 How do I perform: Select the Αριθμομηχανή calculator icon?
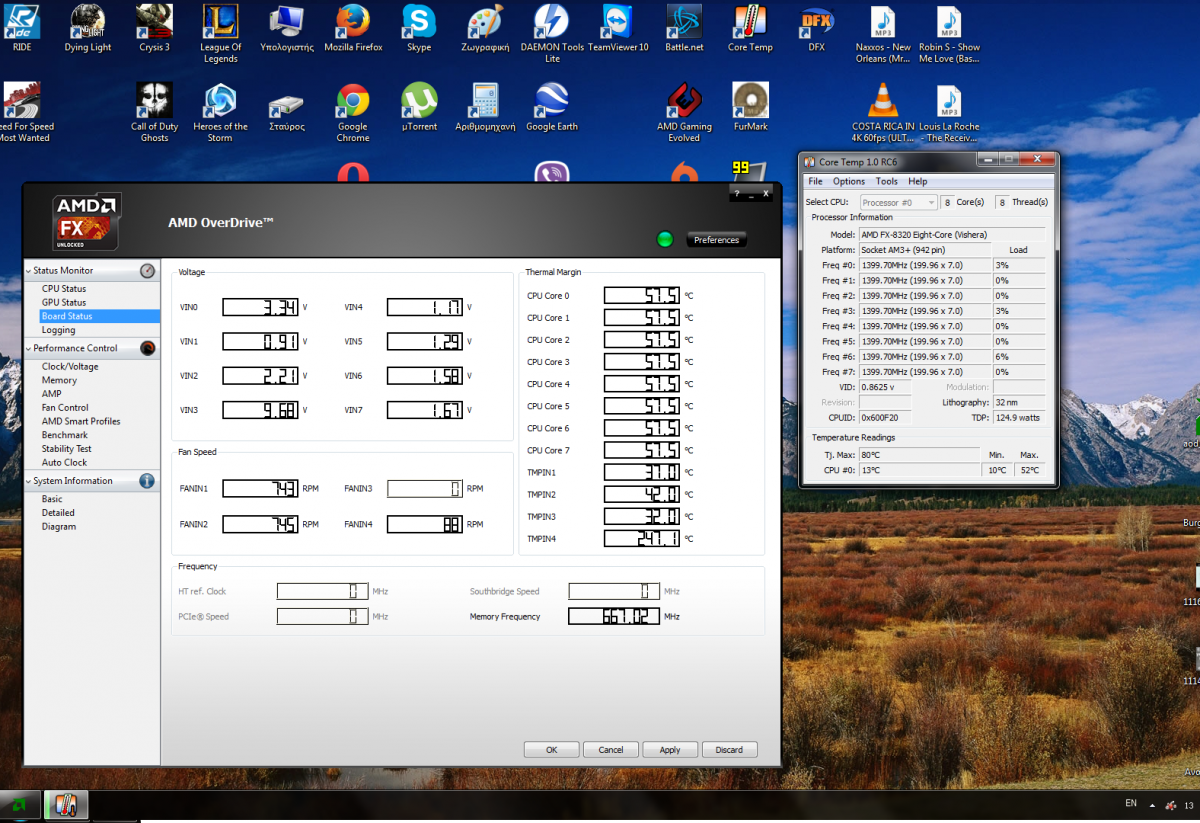(486, 108)
